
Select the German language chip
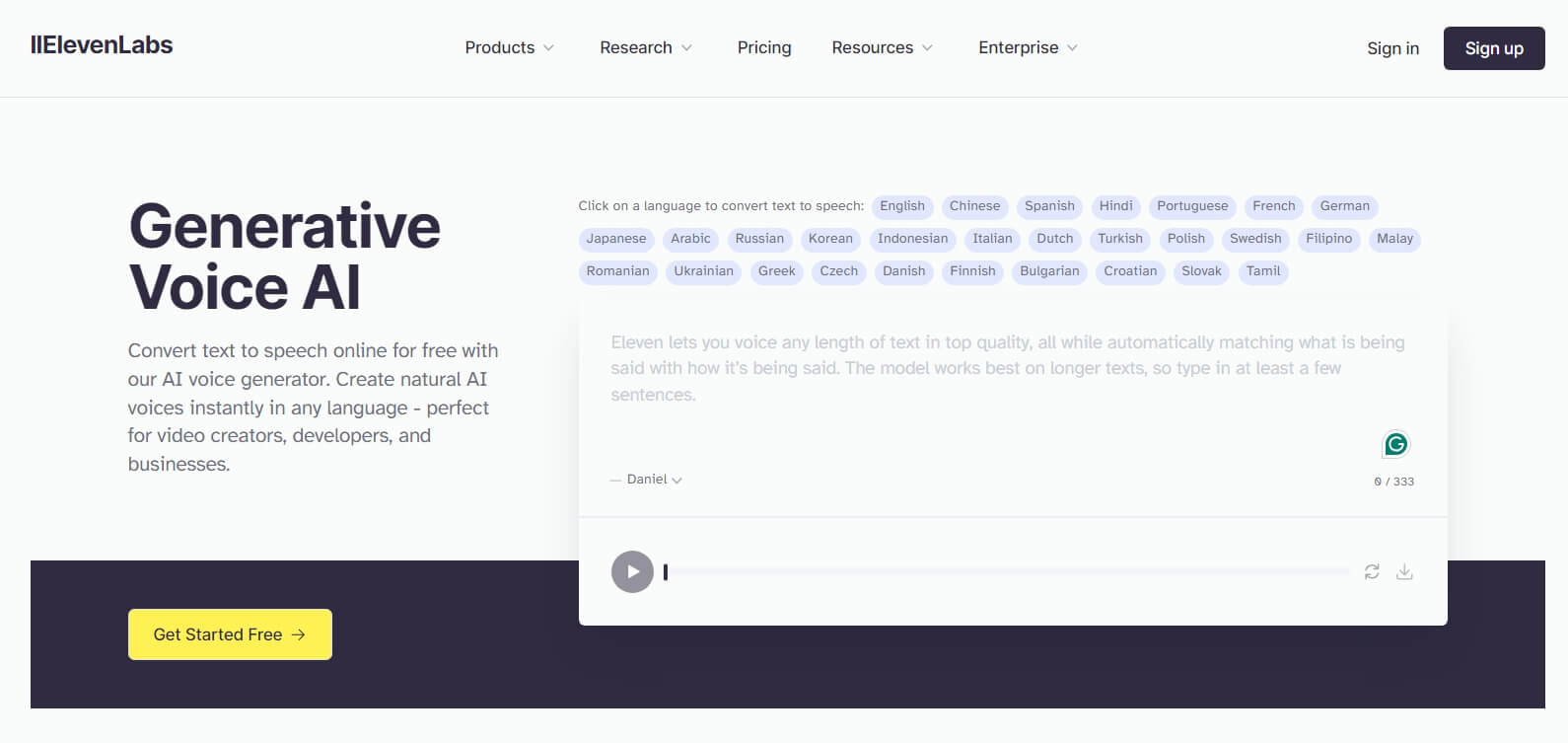[1345, 206]
